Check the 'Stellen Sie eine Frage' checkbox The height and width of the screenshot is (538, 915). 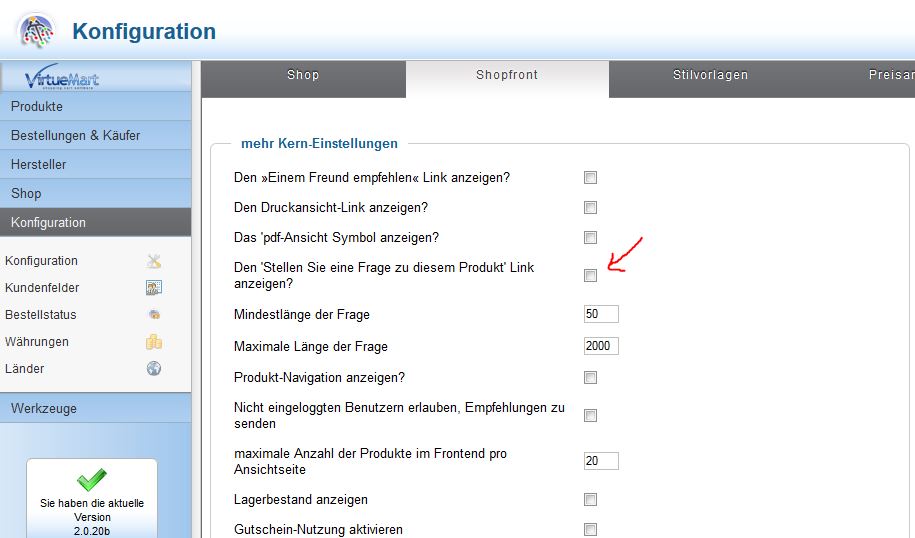pyautogui.click(x=590, y=276)
